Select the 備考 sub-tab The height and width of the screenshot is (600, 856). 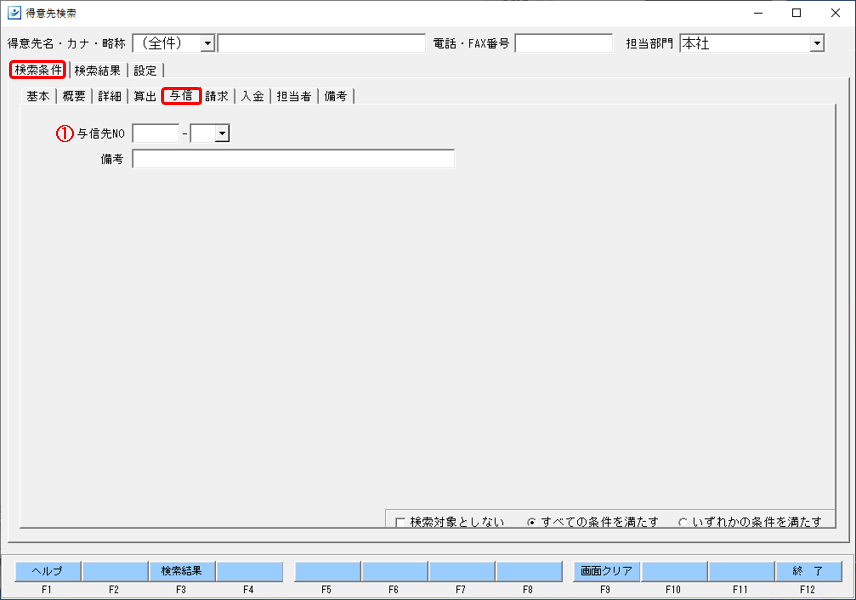point(335,96)
